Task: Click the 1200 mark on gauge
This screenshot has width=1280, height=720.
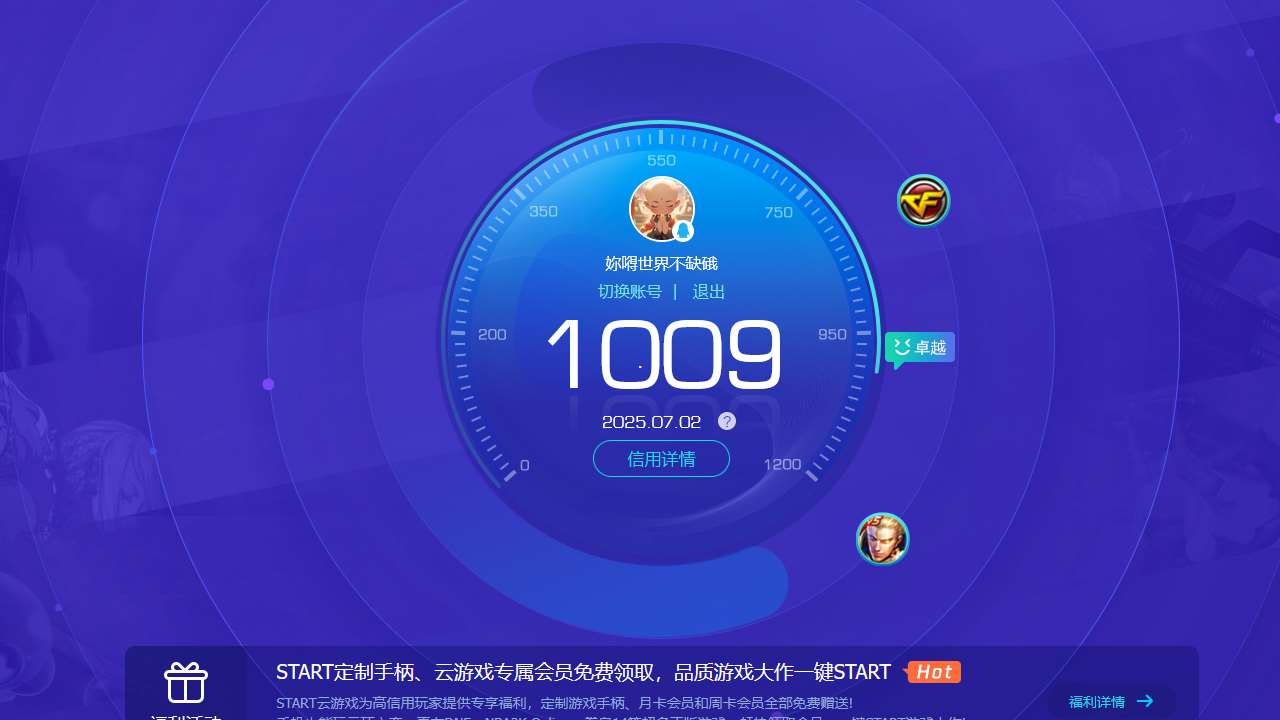Action: click(782, 464)
